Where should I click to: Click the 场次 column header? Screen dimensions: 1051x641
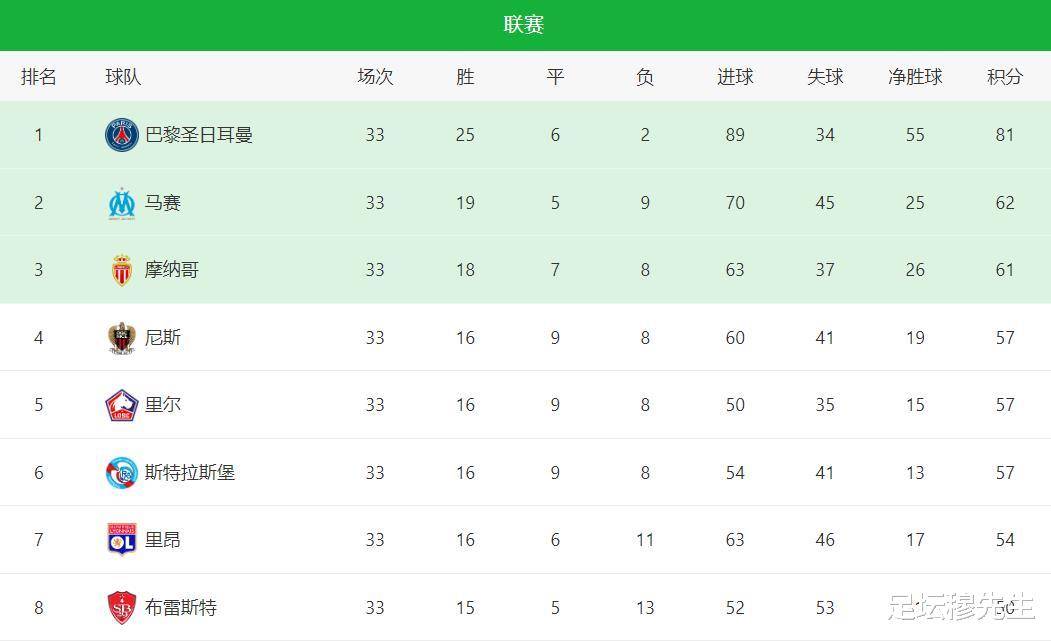pyautogui.click(x=375, y=76)
